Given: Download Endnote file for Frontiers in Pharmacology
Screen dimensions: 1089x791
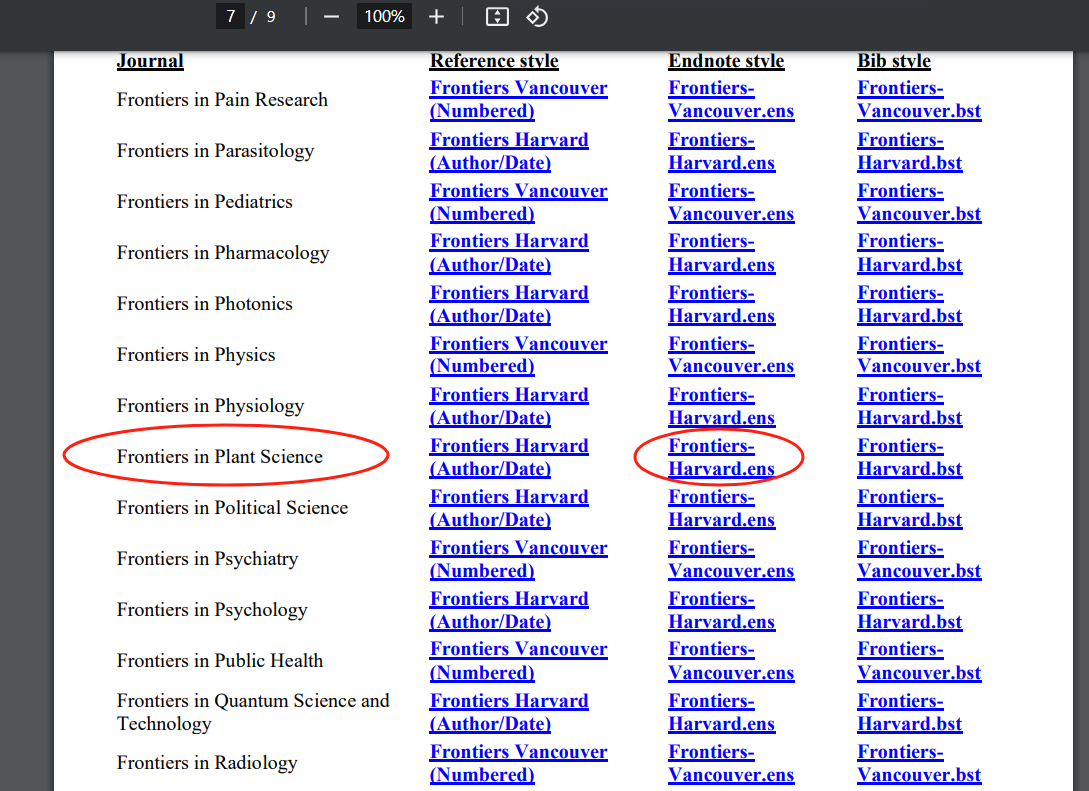Looking at the screenshot, I should pos(722,253).
